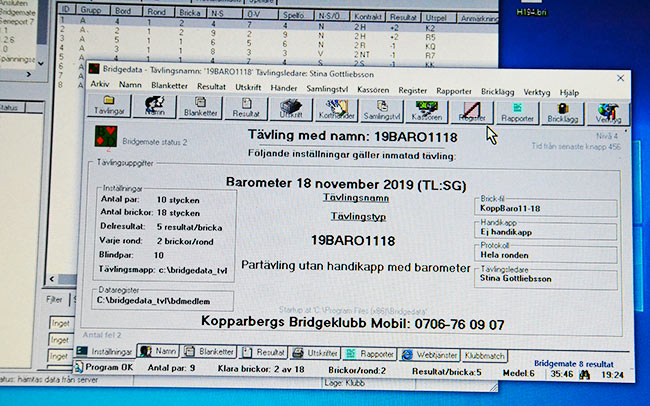Image resolution: width=650 pixels, height=406 pixels.
Task: Click the binoculars icon in status bar
Action: pyautogui.click(x=585, y=375)
